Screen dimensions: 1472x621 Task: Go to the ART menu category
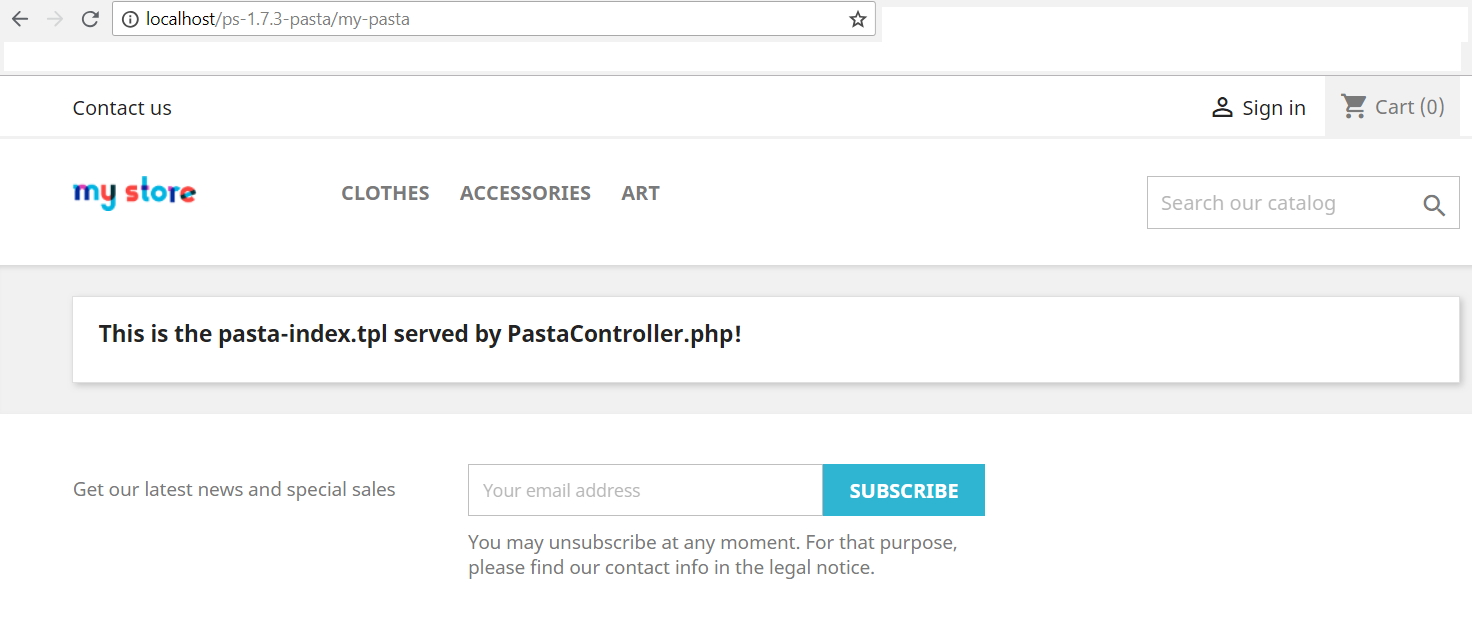click(x=640, y=193)
